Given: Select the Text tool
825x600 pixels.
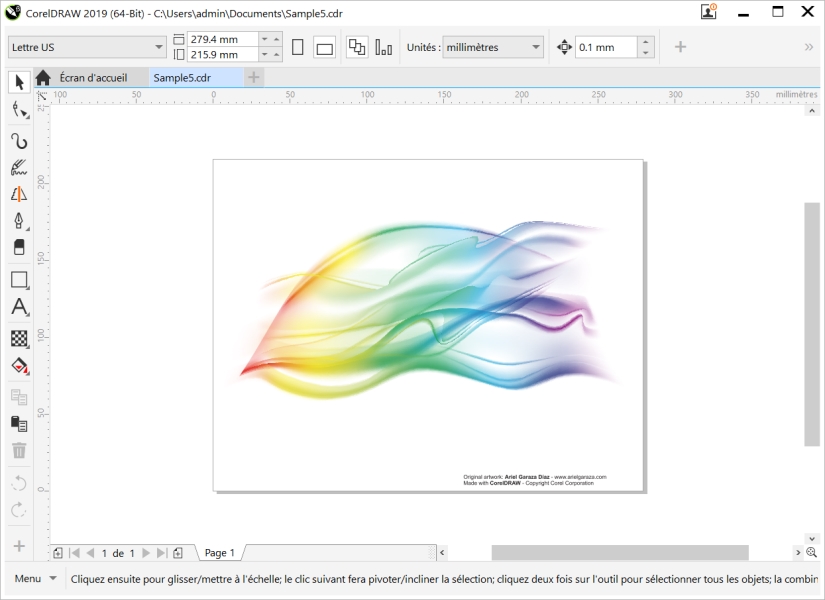Looking at the screenshot, I should pyautogui.click(x=18, y=308).
